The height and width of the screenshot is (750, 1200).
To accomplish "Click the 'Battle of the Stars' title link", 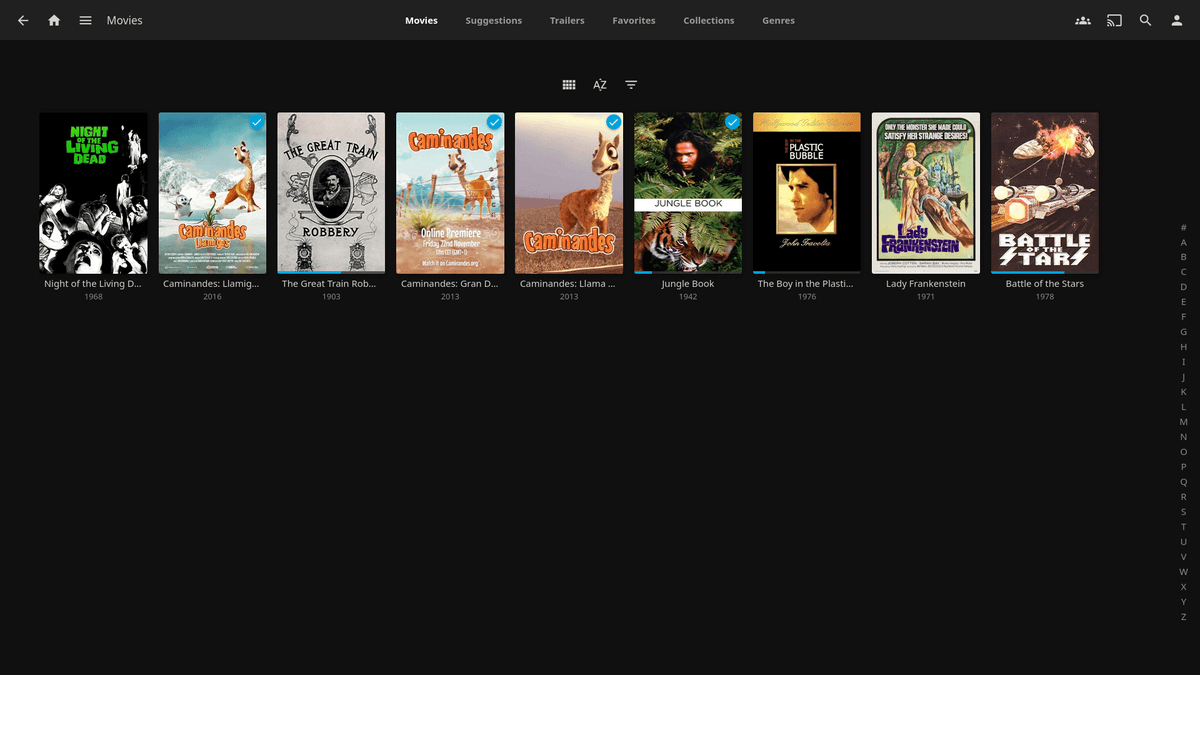I will 1045,284.
